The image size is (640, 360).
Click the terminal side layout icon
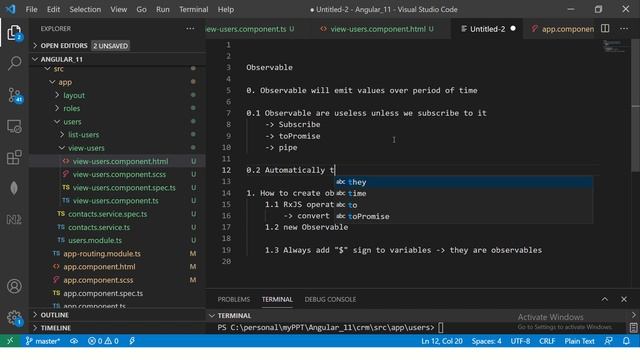(x=633, y=327)
